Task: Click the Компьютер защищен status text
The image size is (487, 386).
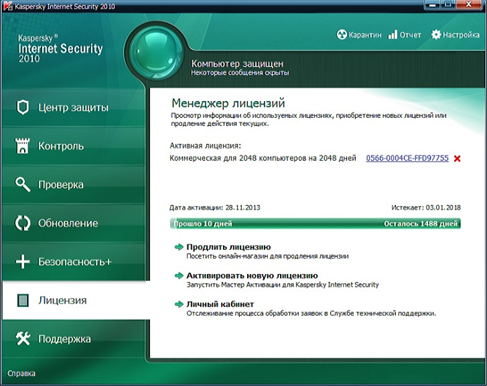Action: [x=237, y=63]
